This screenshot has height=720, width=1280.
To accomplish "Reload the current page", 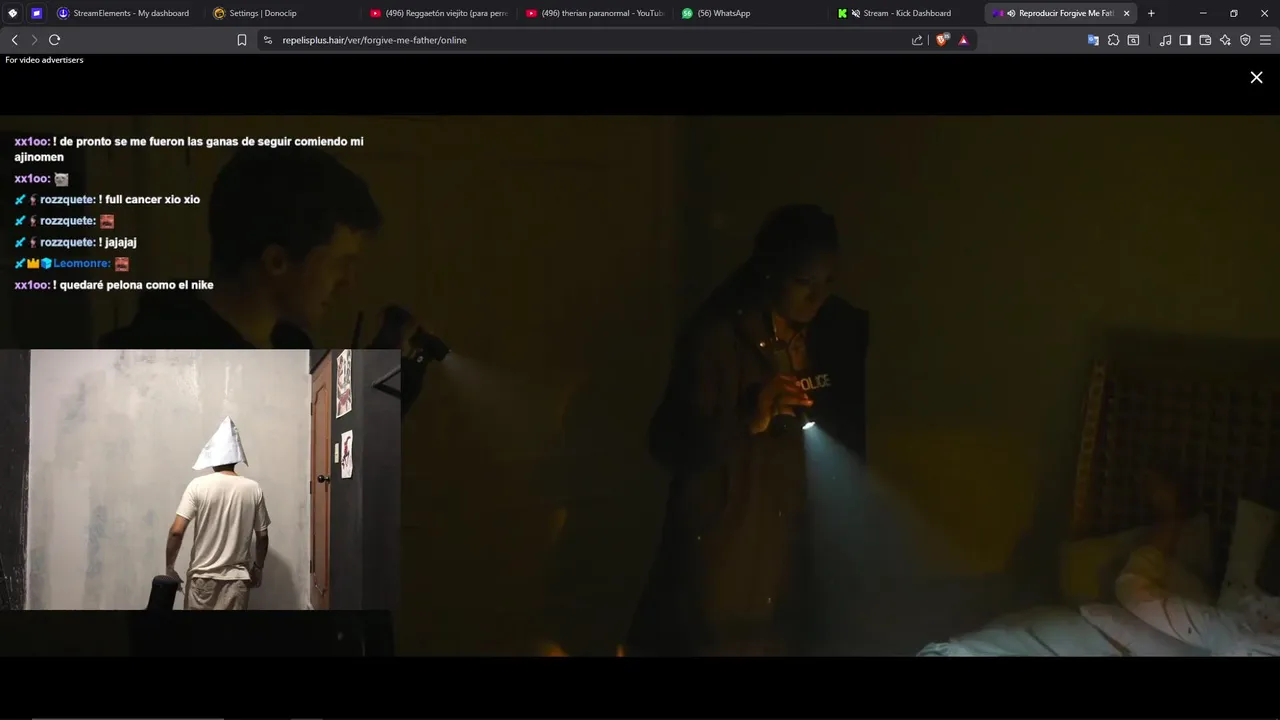I will [x=54, y=40].
